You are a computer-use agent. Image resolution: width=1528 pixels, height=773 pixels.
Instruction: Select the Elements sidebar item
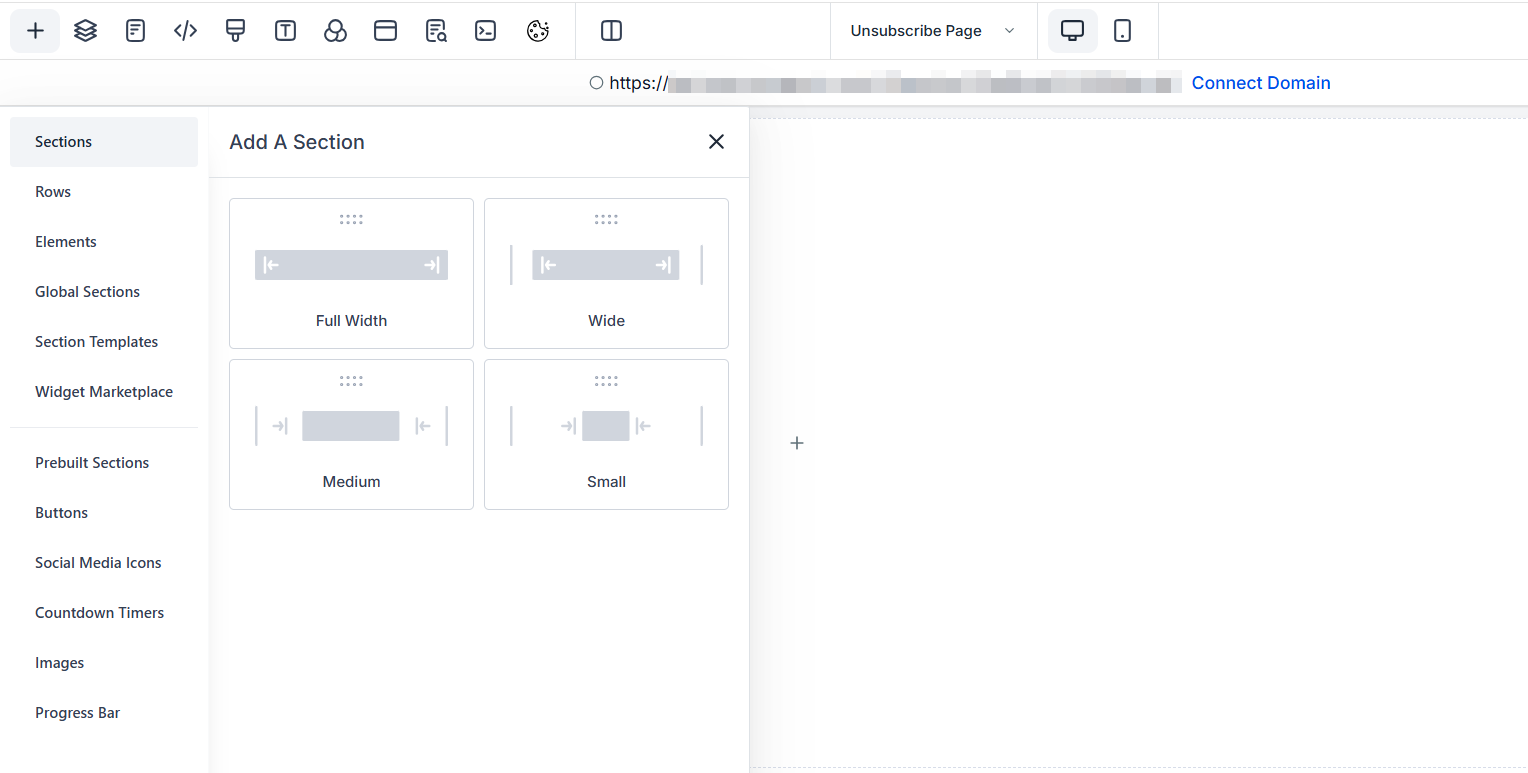click(104, 242)
